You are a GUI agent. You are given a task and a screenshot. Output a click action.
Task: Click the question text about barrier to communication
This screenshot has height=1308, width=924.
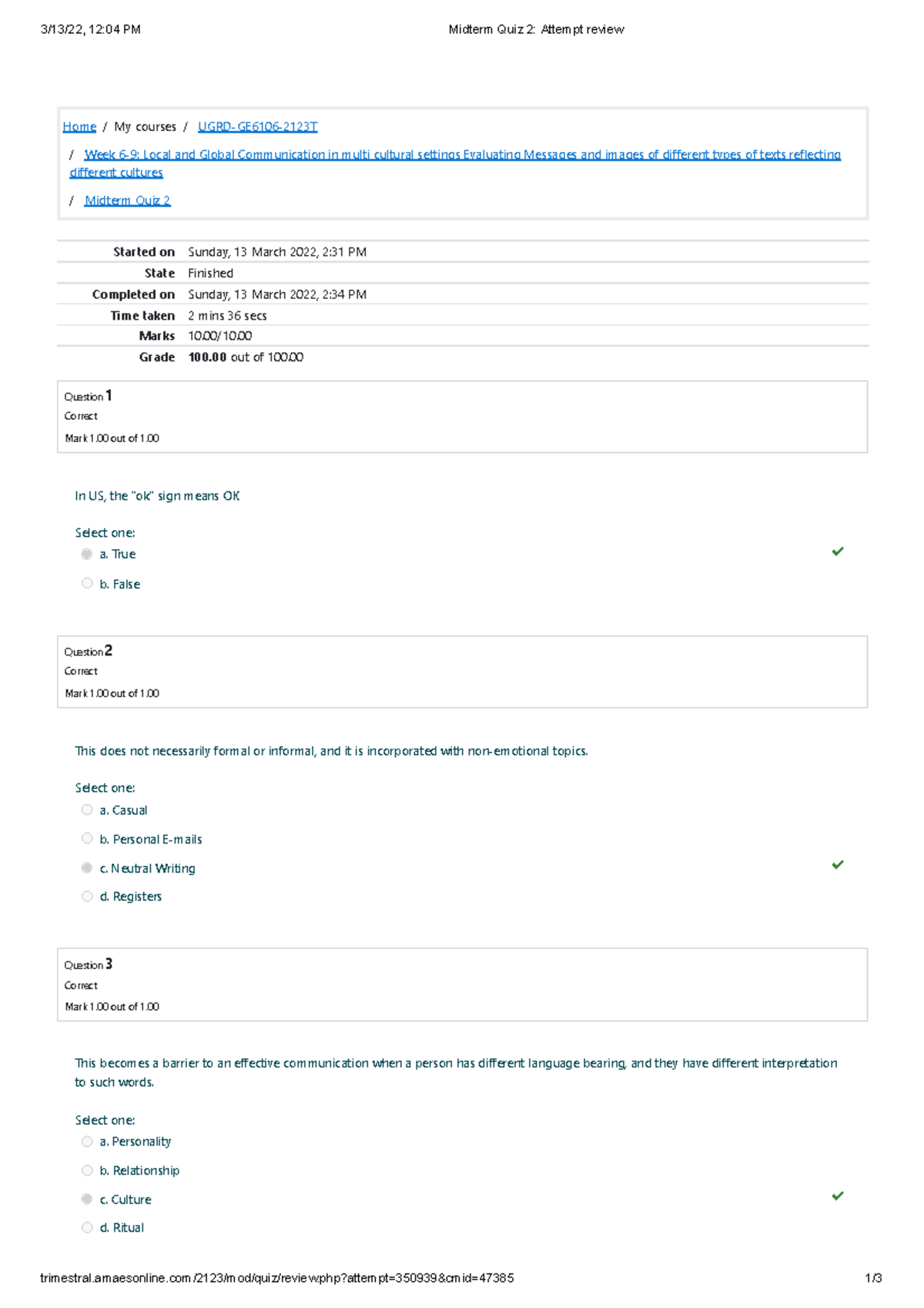pyautogui.click(x=456, y=1072)
